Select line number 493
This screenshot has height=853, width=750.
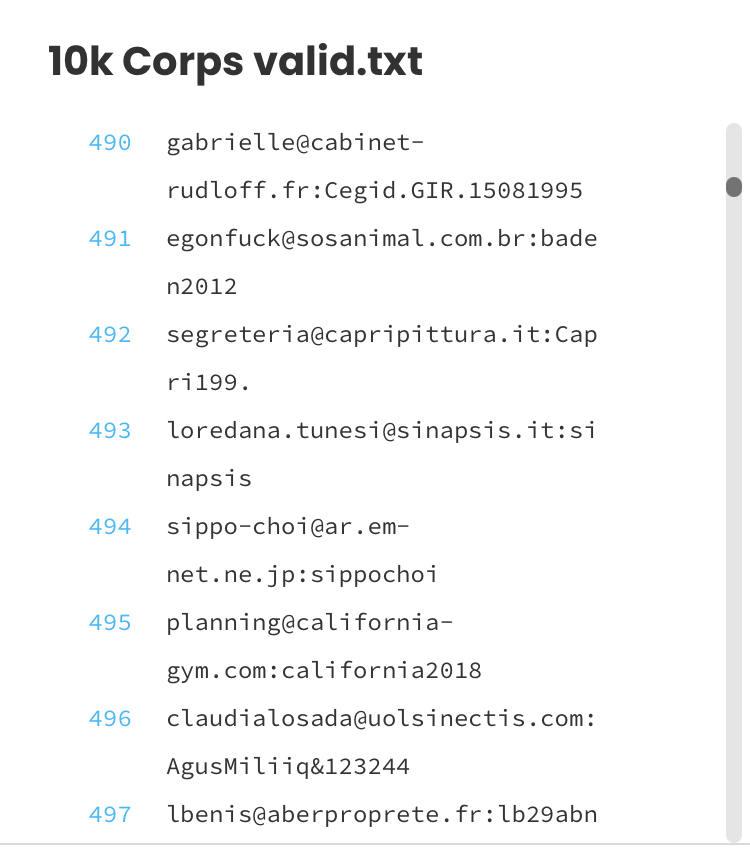click(x=110, y=431)
